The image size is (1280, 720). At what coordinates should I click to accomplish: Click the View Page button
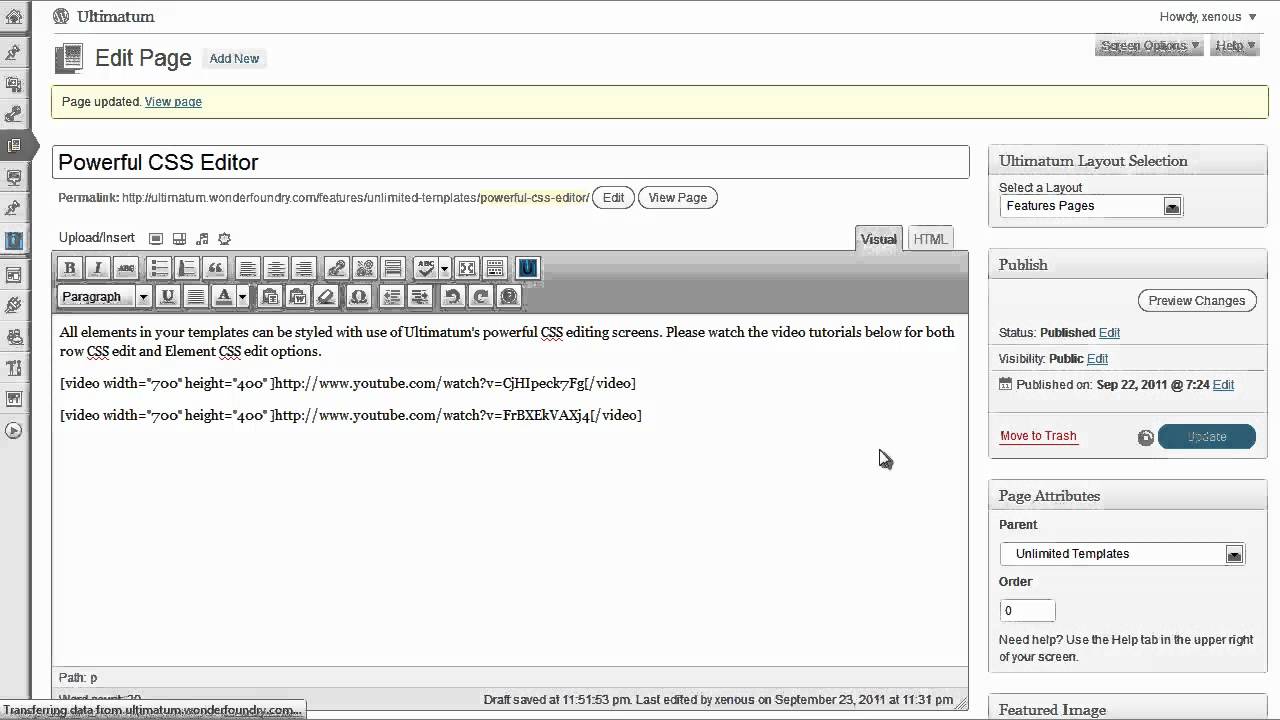coord(678,198)
